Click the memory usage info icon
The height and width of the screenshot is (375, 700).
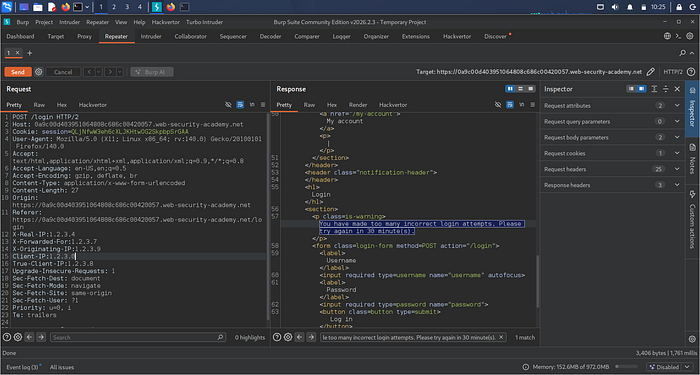tap(525, 367)
